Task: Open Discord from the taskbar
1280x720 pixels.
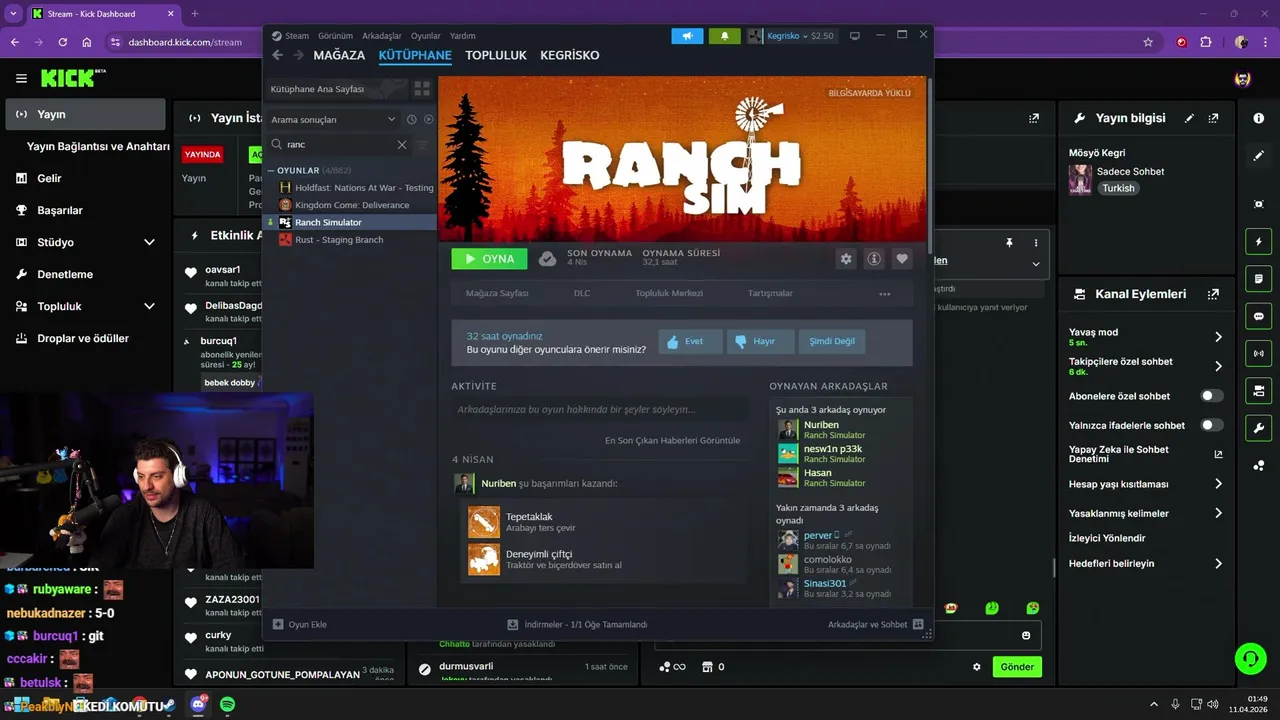Action: click(x=198, y=705)
